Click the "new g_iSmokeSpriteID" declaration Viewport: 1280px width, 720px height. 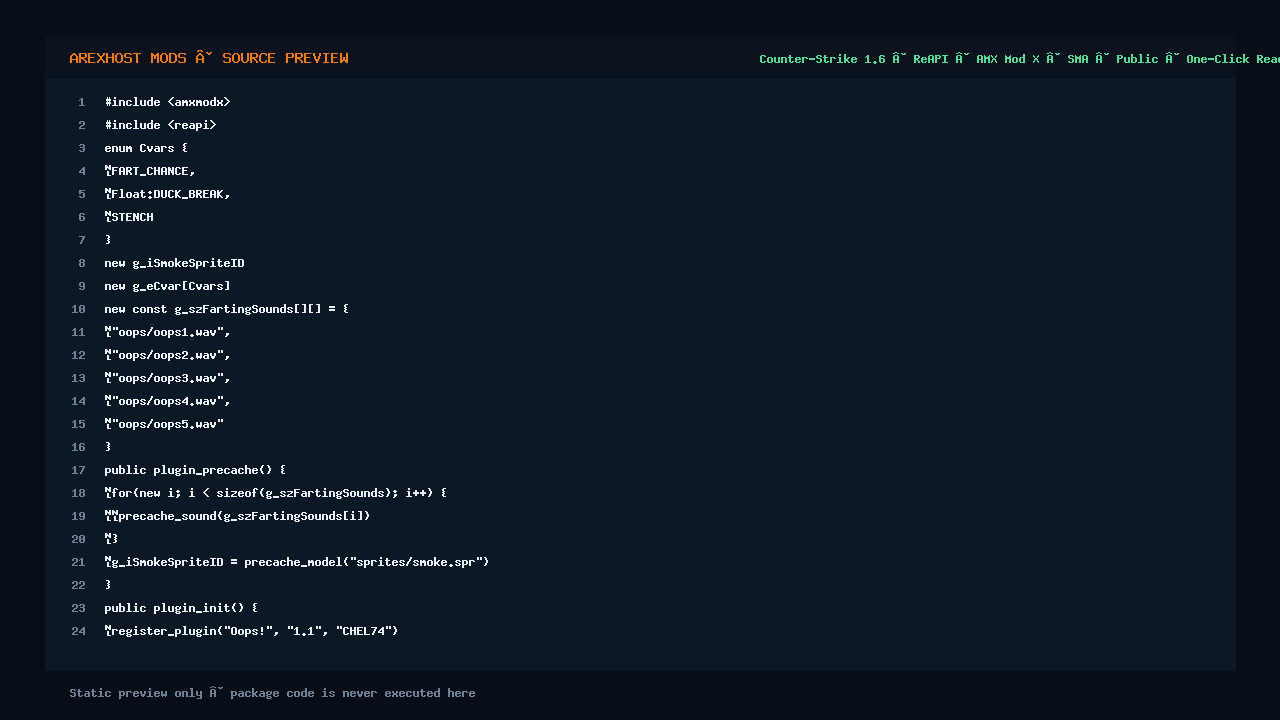(175, 263)
